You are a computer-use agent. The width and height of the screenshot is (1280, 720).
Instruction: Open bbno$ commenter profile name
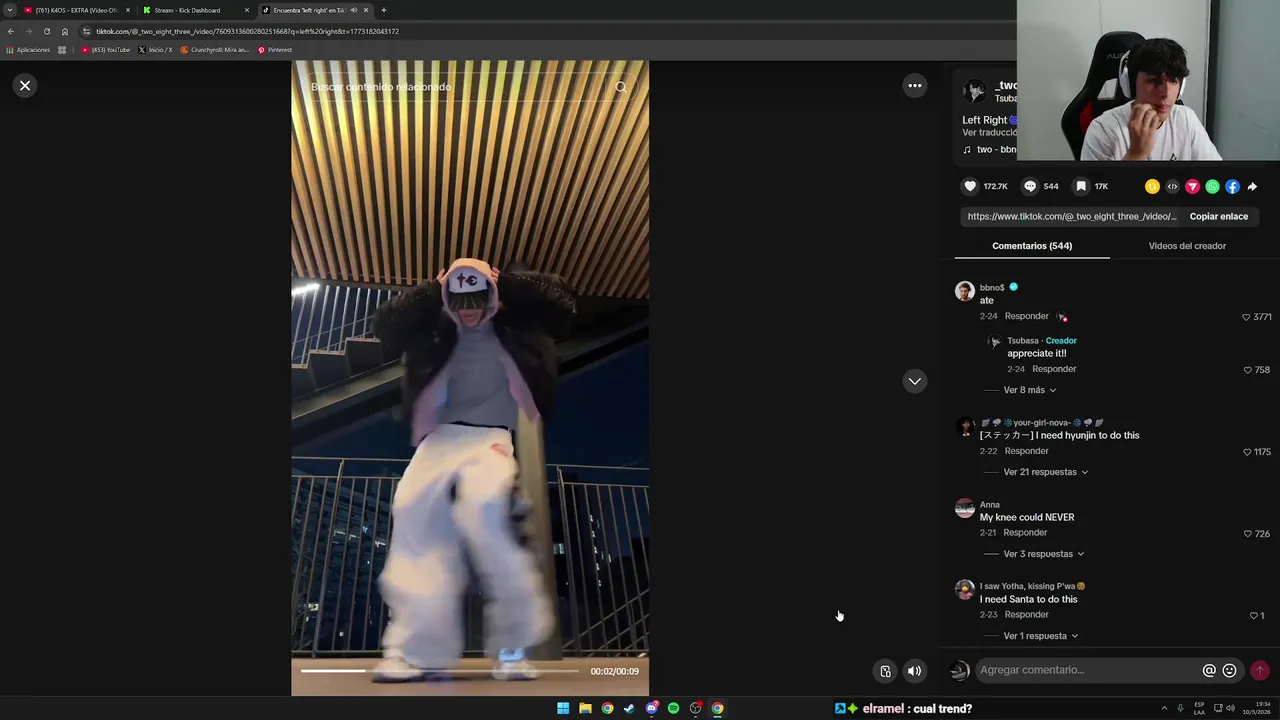pos(992,288)
